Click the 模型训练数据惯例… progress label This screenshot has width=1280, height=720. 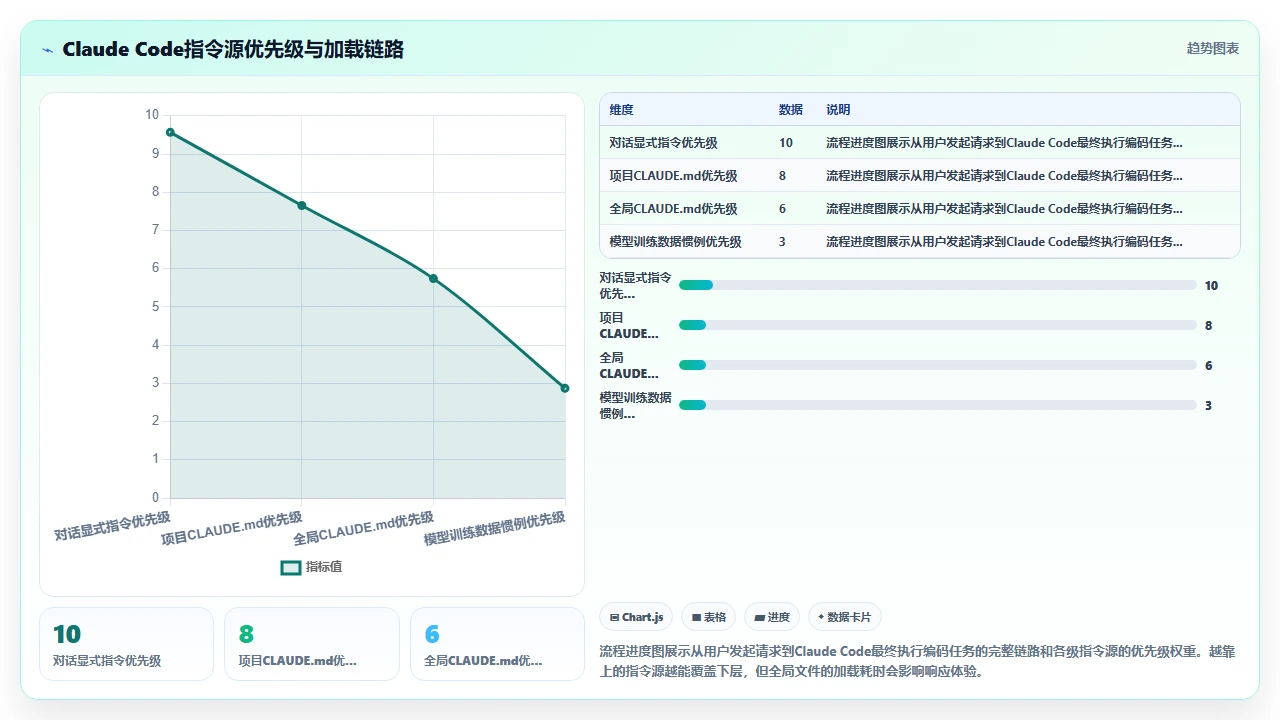click(x=635, y=405)
